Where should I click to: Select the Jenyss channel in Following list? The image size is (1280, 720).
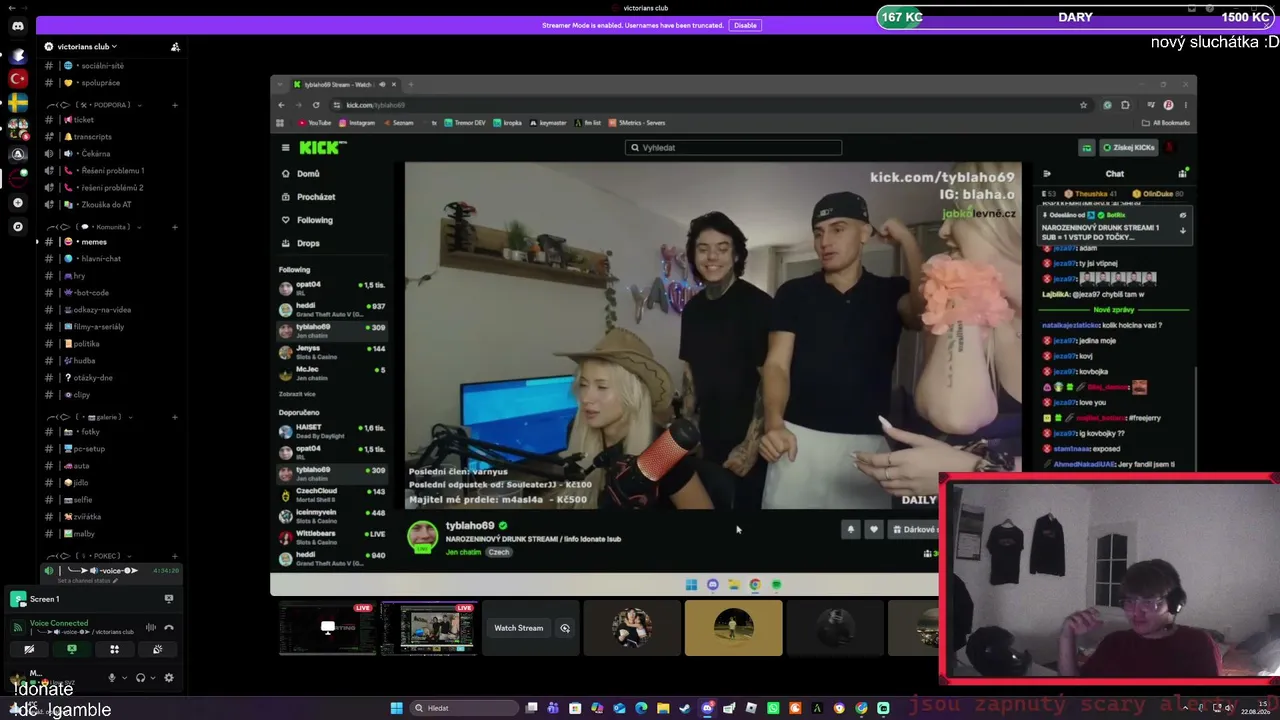pos(332,352)
